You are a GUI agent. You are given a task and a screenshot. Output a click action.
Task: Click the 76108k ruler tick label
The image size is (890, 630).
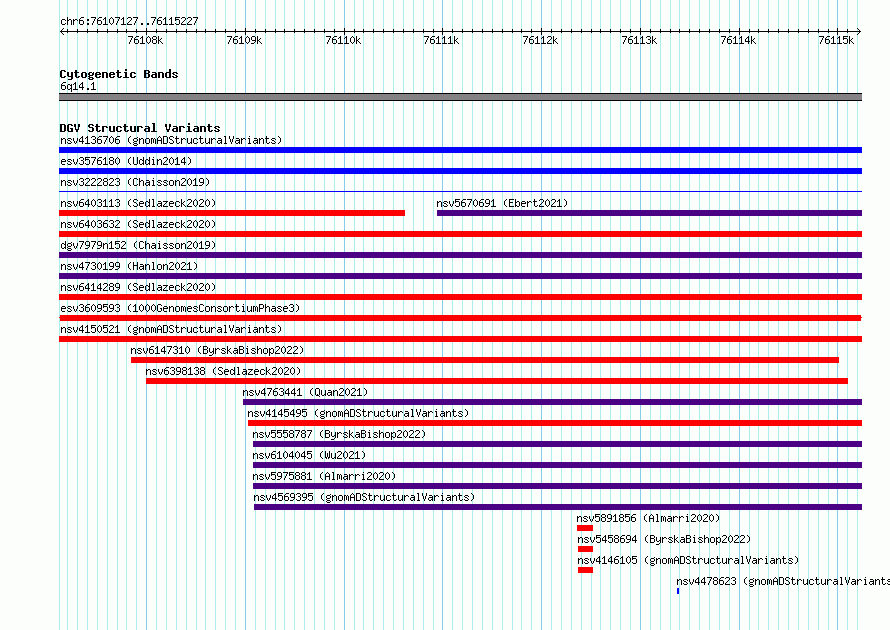pyautogui.click(x=145, y=40)
